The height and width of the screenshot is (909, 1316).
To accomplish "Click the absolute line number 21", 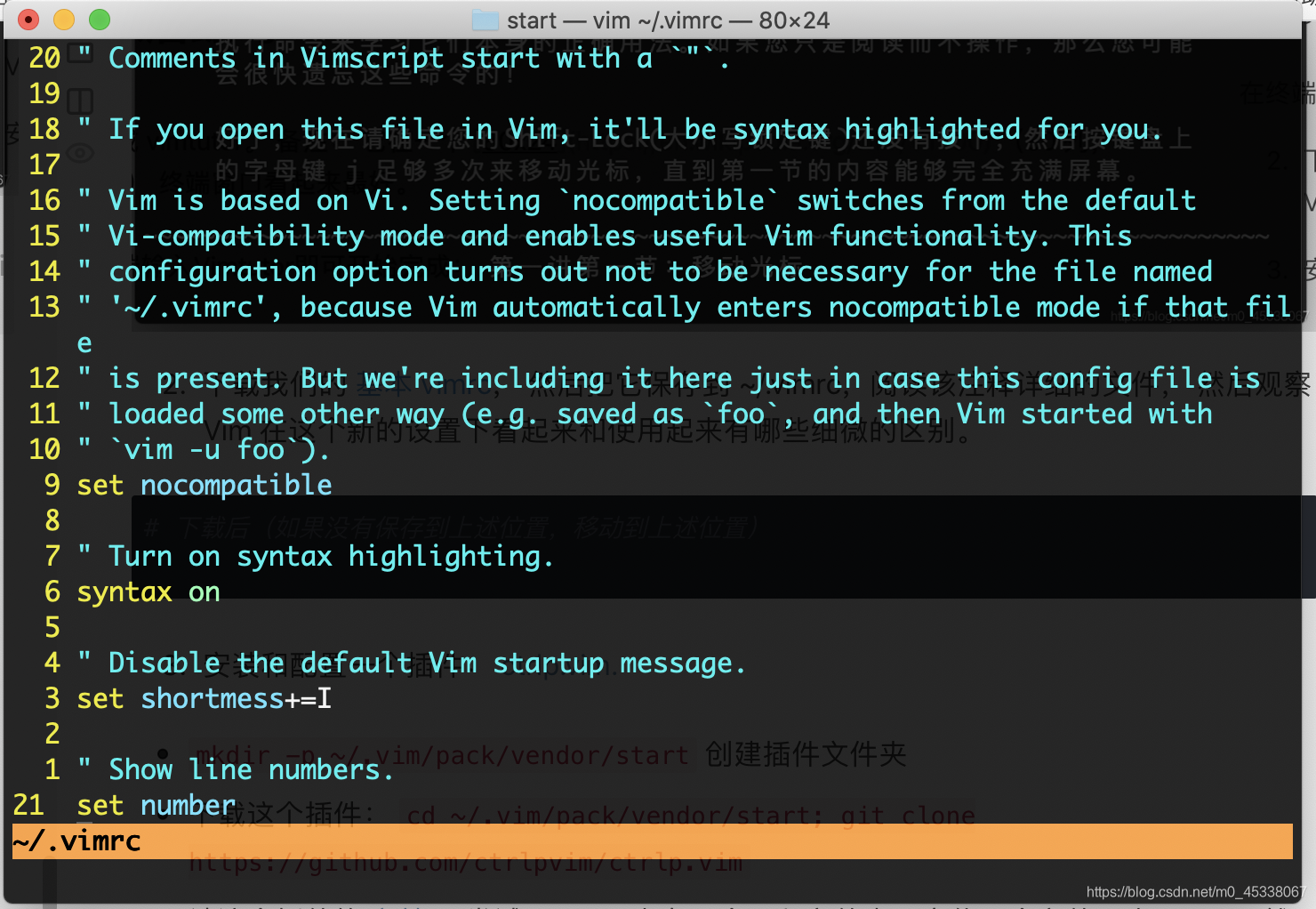I will coord(28,805).
